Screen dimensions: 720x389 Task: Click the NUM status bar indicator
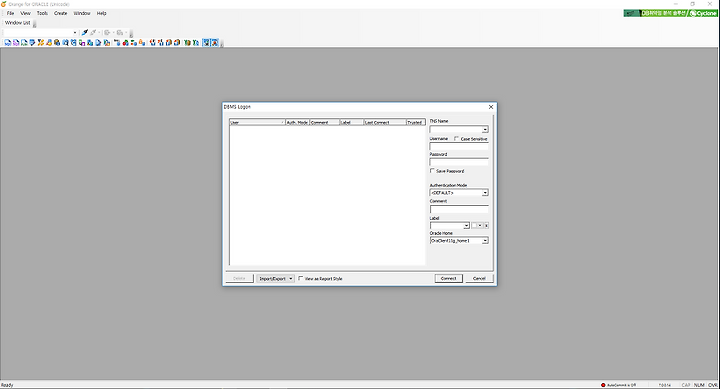point(699,385)
